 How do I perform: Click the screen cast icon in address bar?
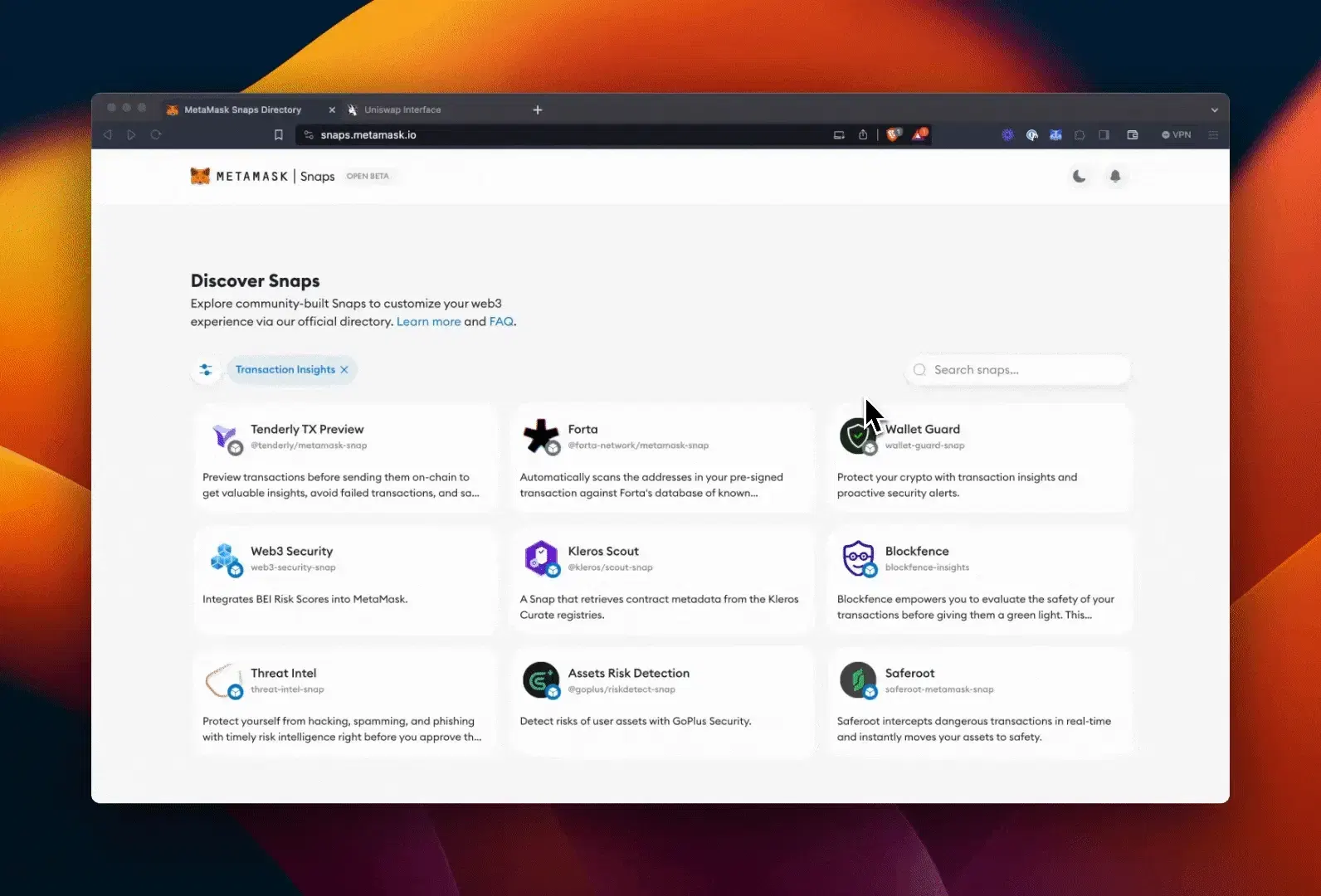tap(839, 135)
